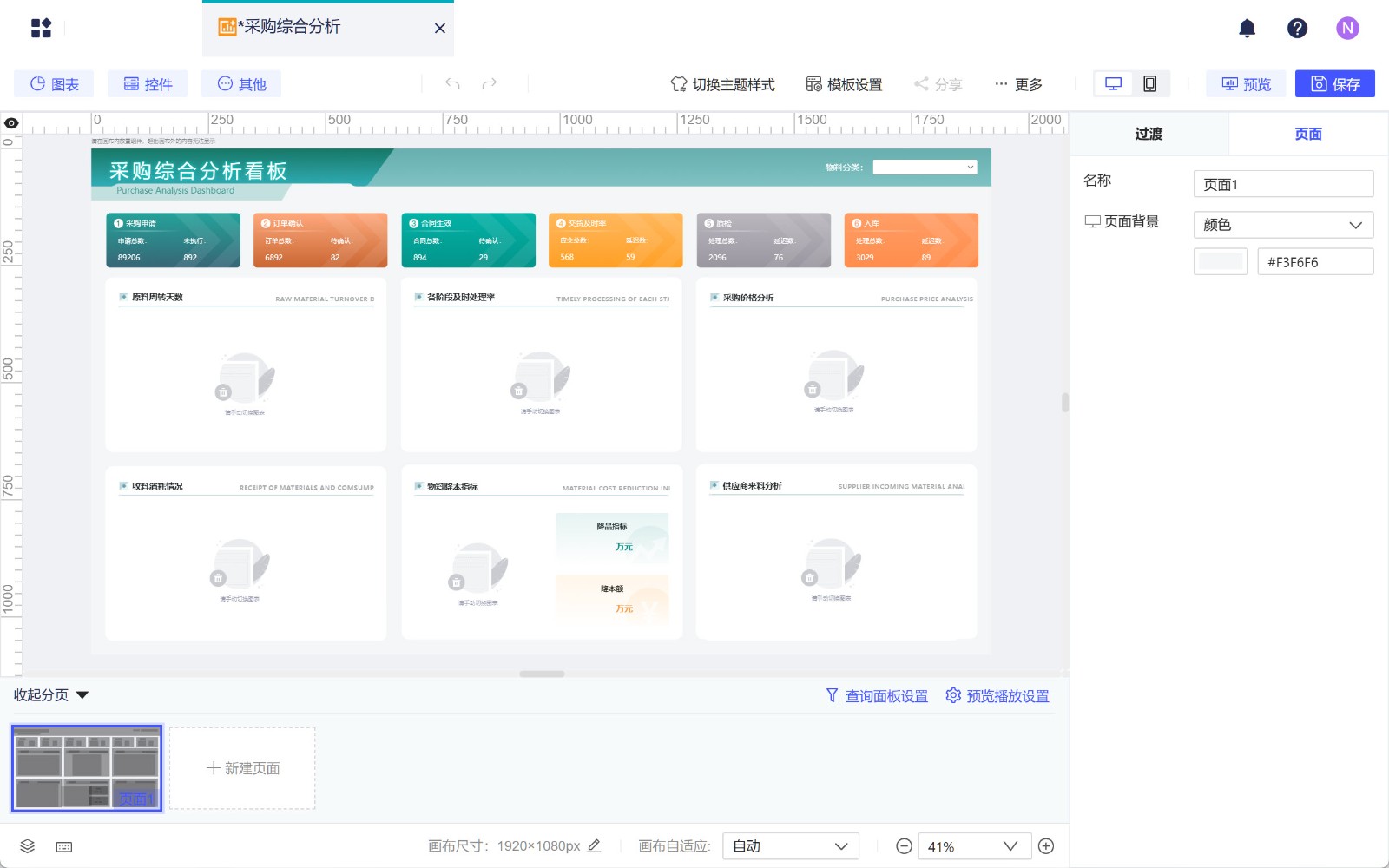Viewport: 1389px width, 868px height.
Task: Add a page with 新建页面
Action: (242, 768)
